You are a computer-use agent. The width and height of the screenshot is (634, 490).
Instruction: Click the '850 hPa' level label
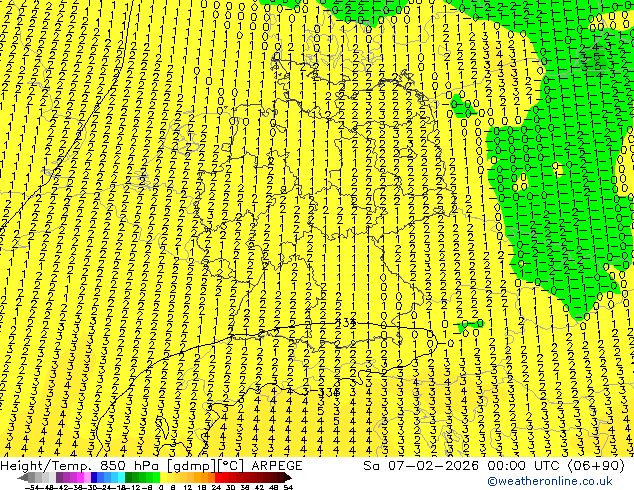click(x=130, y=466)
